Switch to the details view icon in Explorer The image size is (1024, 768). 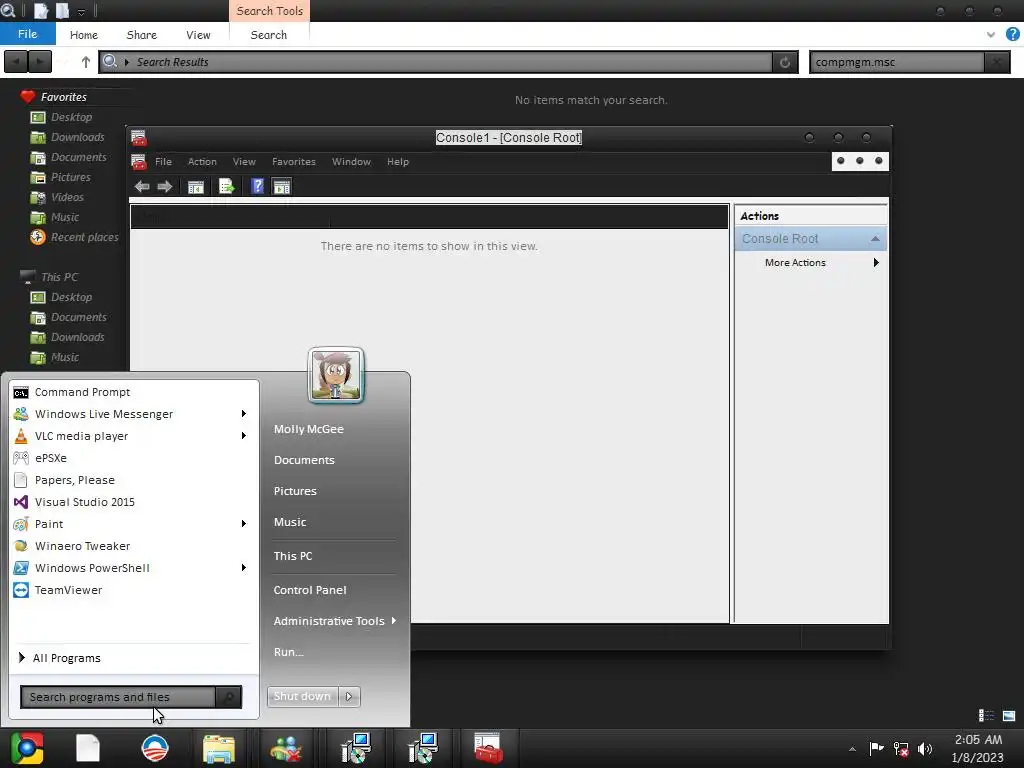pyautogui.click(x=986, y=716)
